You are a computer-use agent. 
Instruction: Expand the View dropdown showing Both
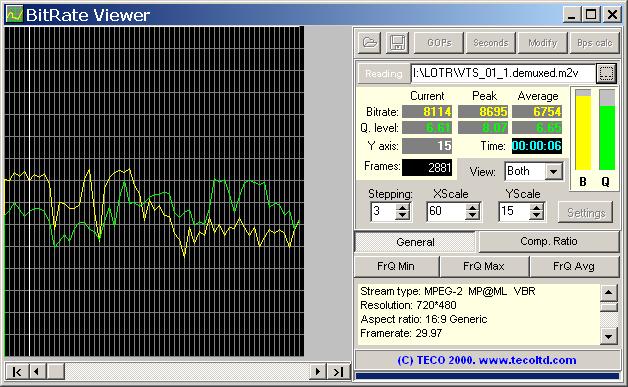(554, 172)
